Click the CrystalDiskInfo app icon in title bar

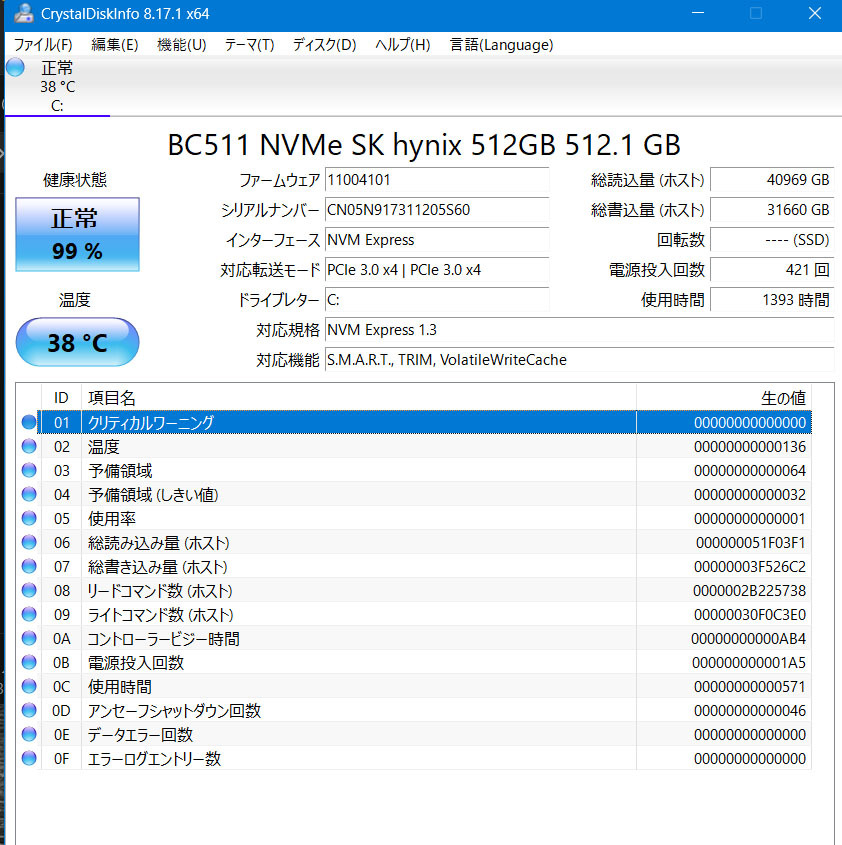point(23,14)
